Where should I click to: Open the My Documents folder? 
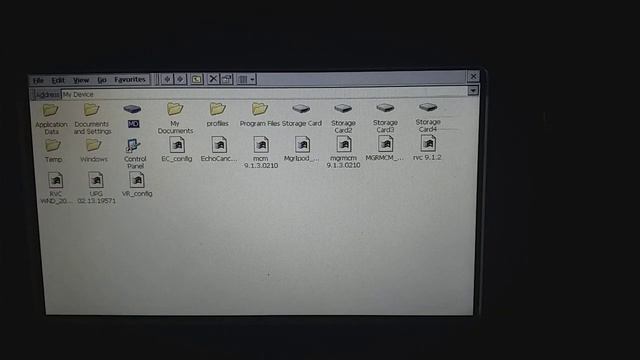(175, 118)
